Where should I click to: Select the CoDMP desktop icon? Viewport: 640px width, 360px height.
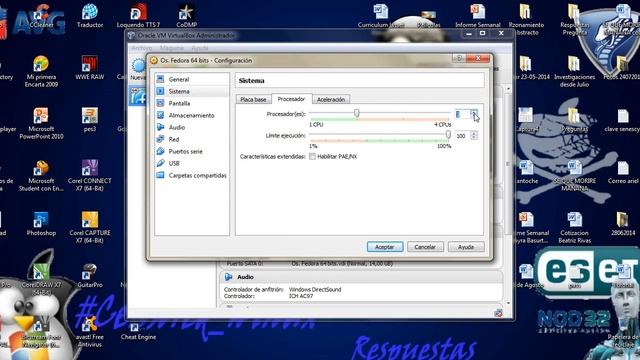pos(187,16)
